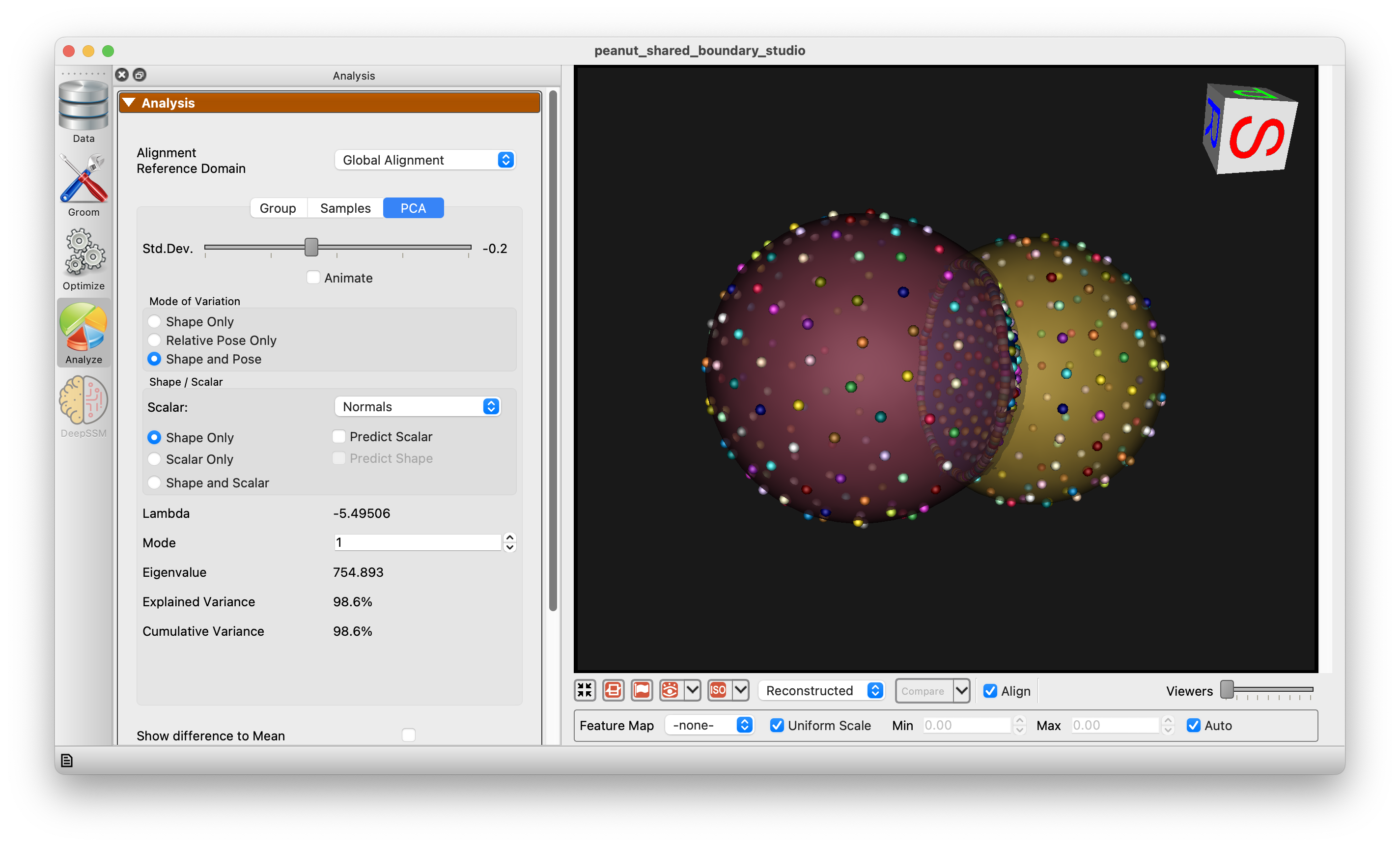This screenshot has width=1400, height=847.
Task: Switch to the Samples tab
Action: pos(345,208)
